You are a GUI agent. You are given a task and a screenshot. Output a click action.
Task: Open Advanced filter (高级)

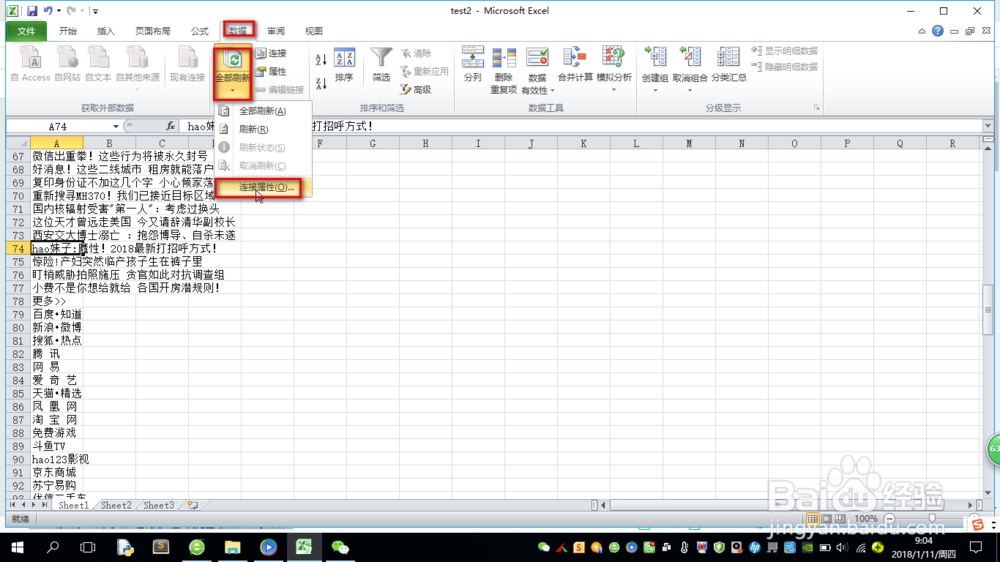point(416,90)
